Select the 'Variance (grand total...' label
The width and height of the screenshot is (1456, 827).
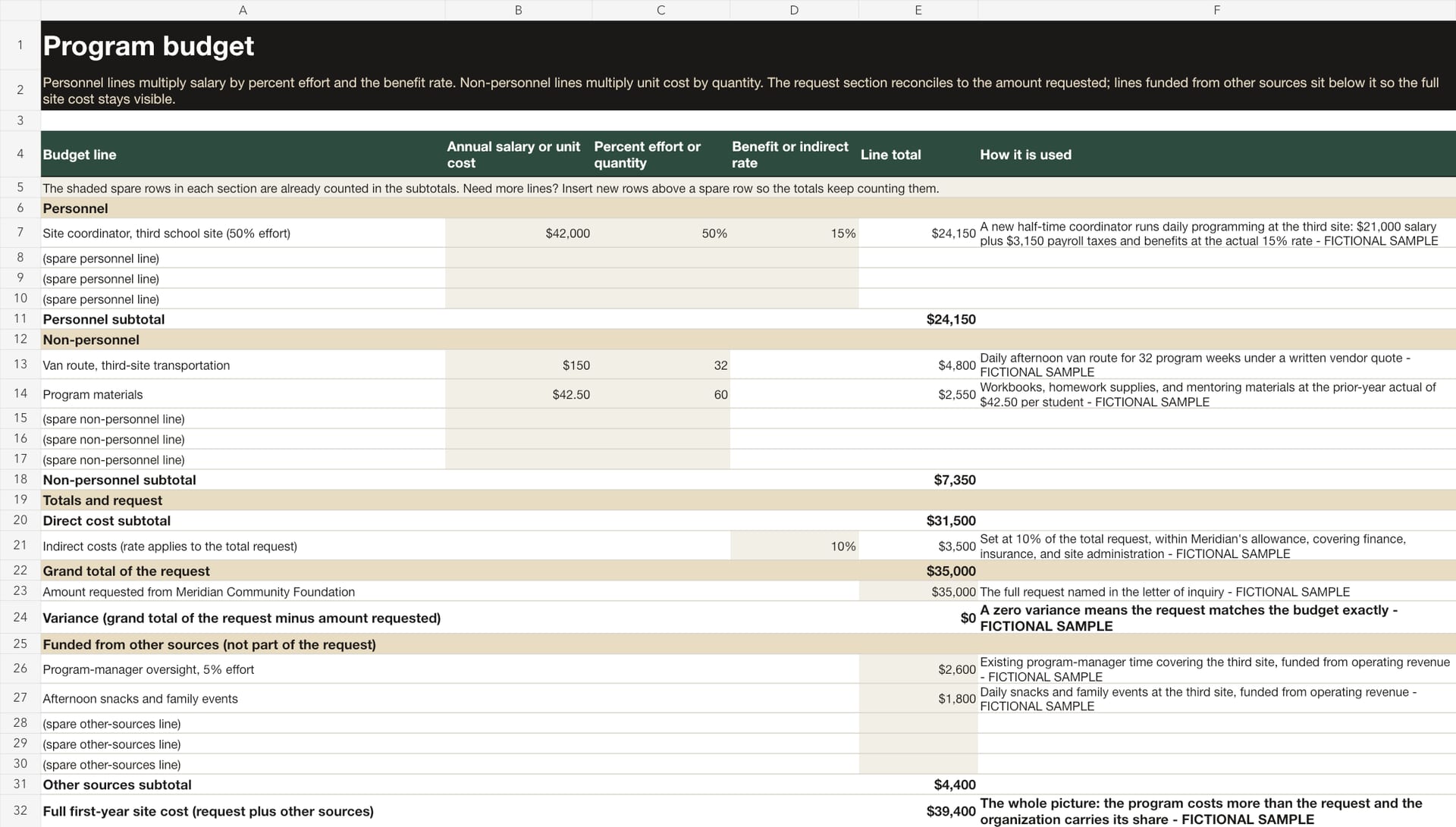243,618
